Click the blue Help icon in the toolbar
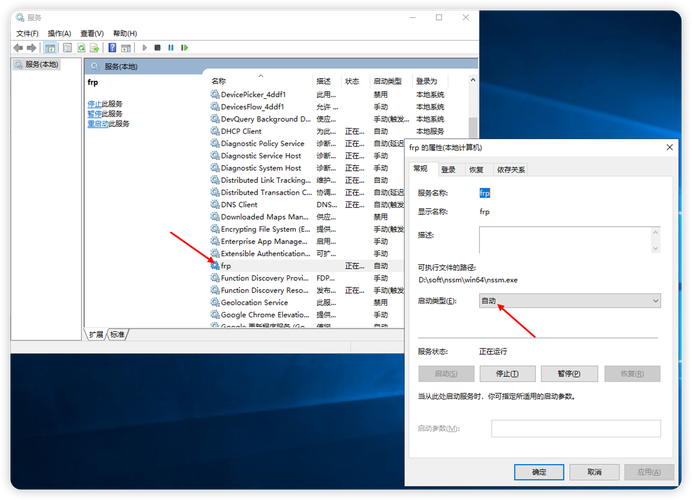 point(112,47)
